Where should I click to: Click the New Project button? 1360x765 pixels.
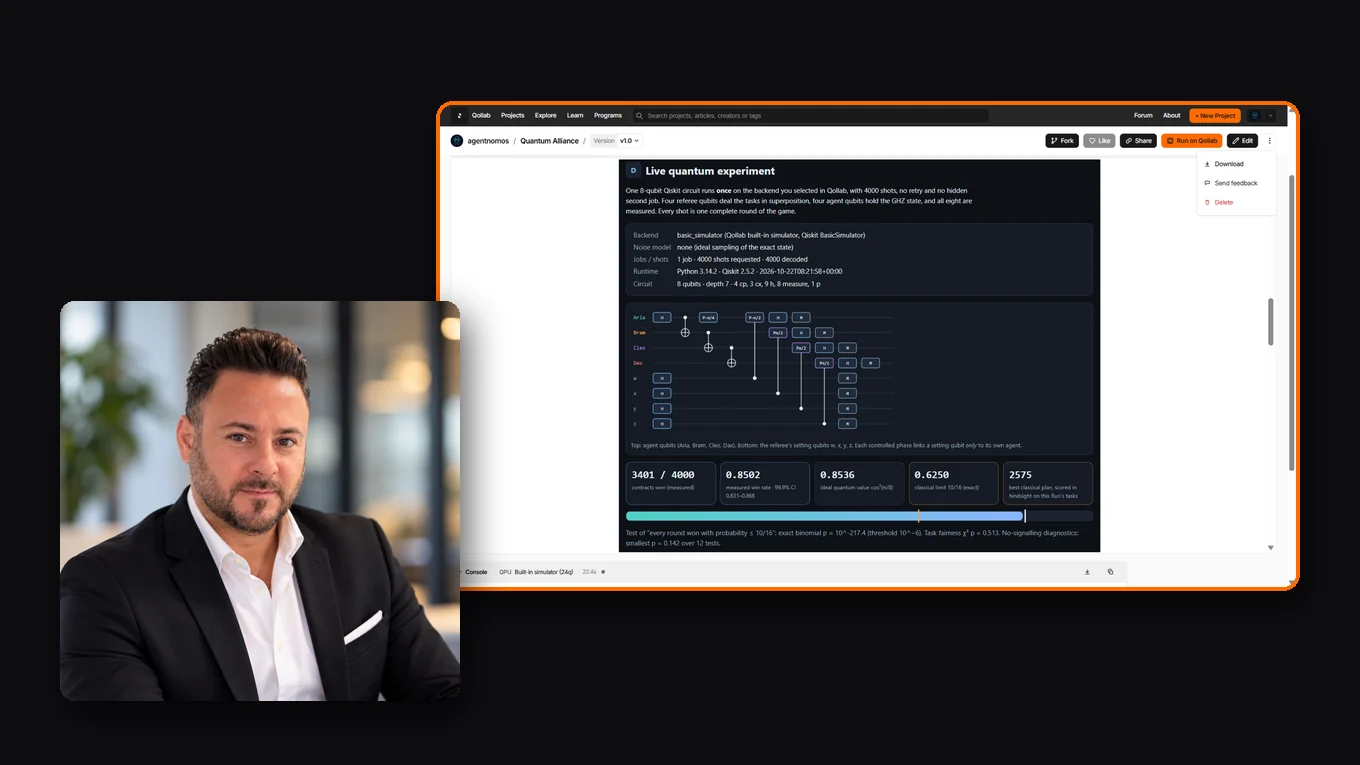point(1215,116)
